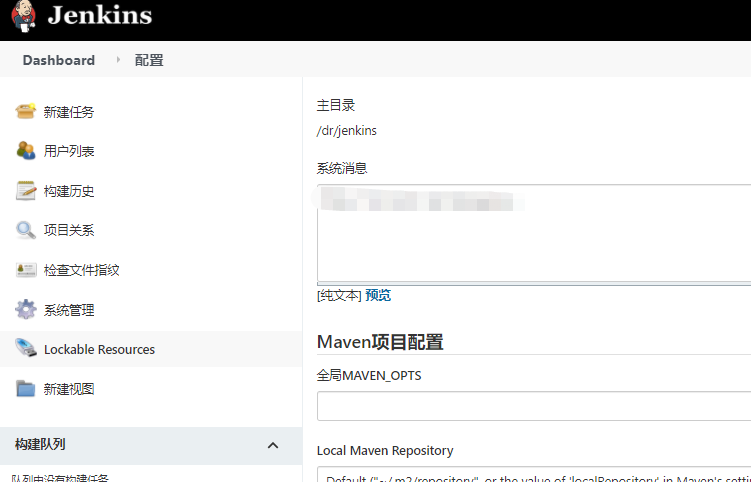The width and height of the screenshot is (751, 482).
Task: Open 新建视图 sidebar link
Action: click(69, 389)
